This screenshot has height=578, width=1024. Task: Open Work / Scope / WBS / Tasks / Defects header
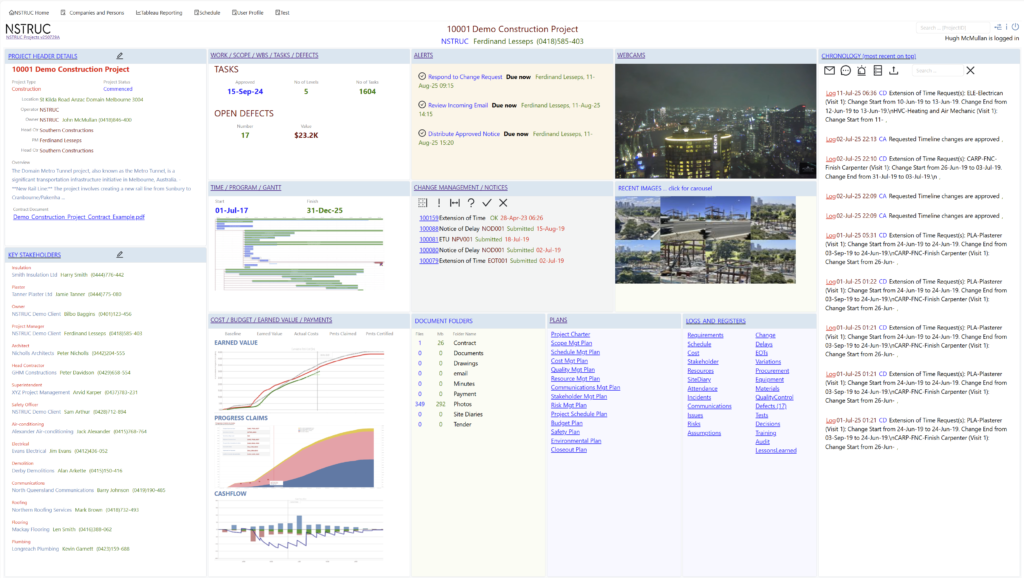coord(264,56)
